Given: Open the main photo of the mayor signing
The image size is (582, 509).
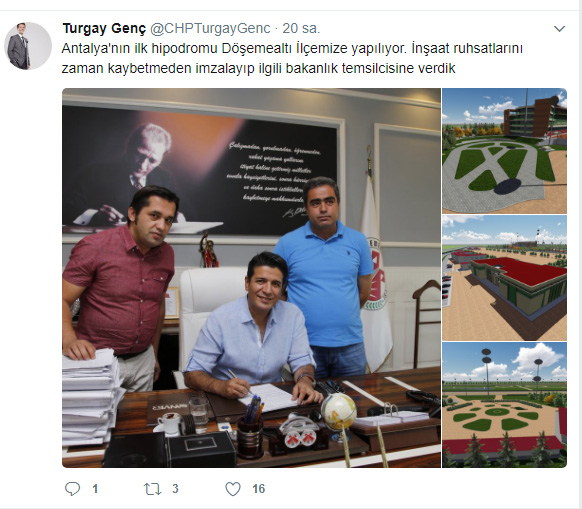Looking at the screenshot, I should click(x=251, y=278).
